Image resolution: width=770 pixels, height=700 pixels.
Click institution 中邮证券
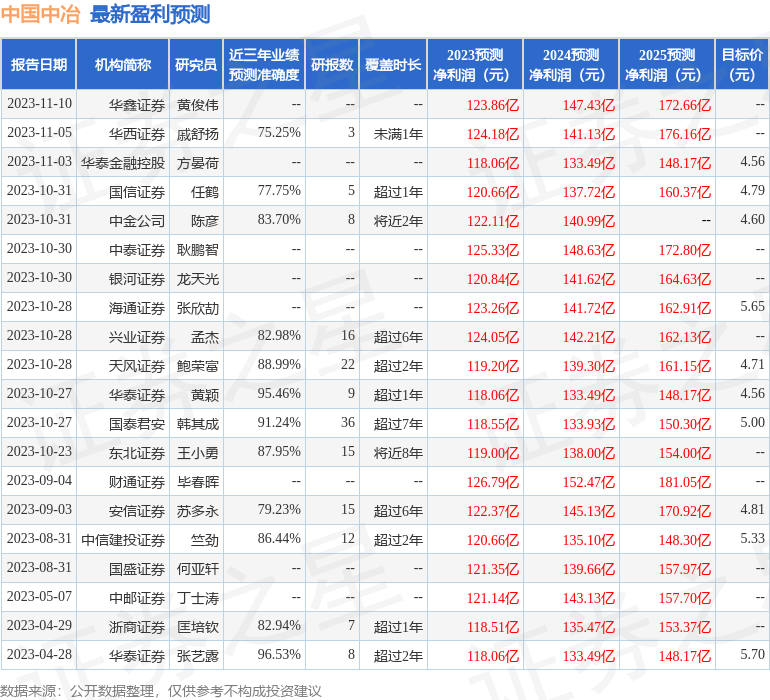point(137,598)
